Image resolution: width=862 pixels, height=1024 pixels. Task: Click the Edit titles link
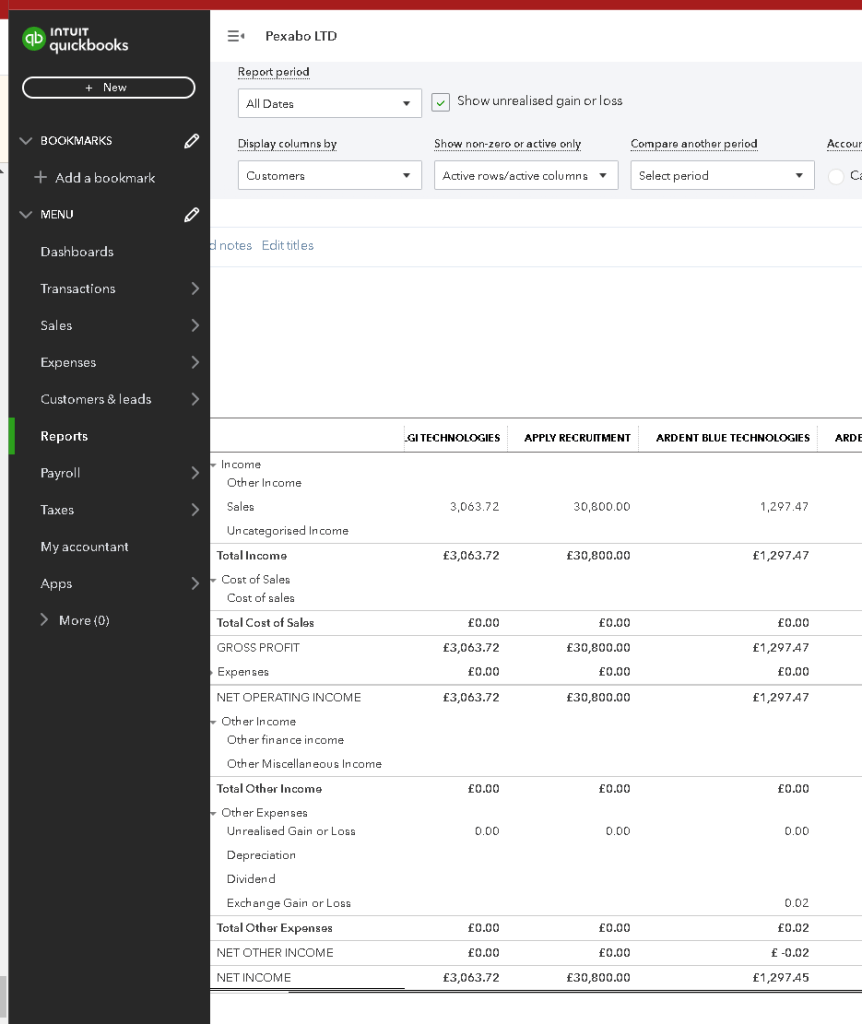[x=288, y=246]
